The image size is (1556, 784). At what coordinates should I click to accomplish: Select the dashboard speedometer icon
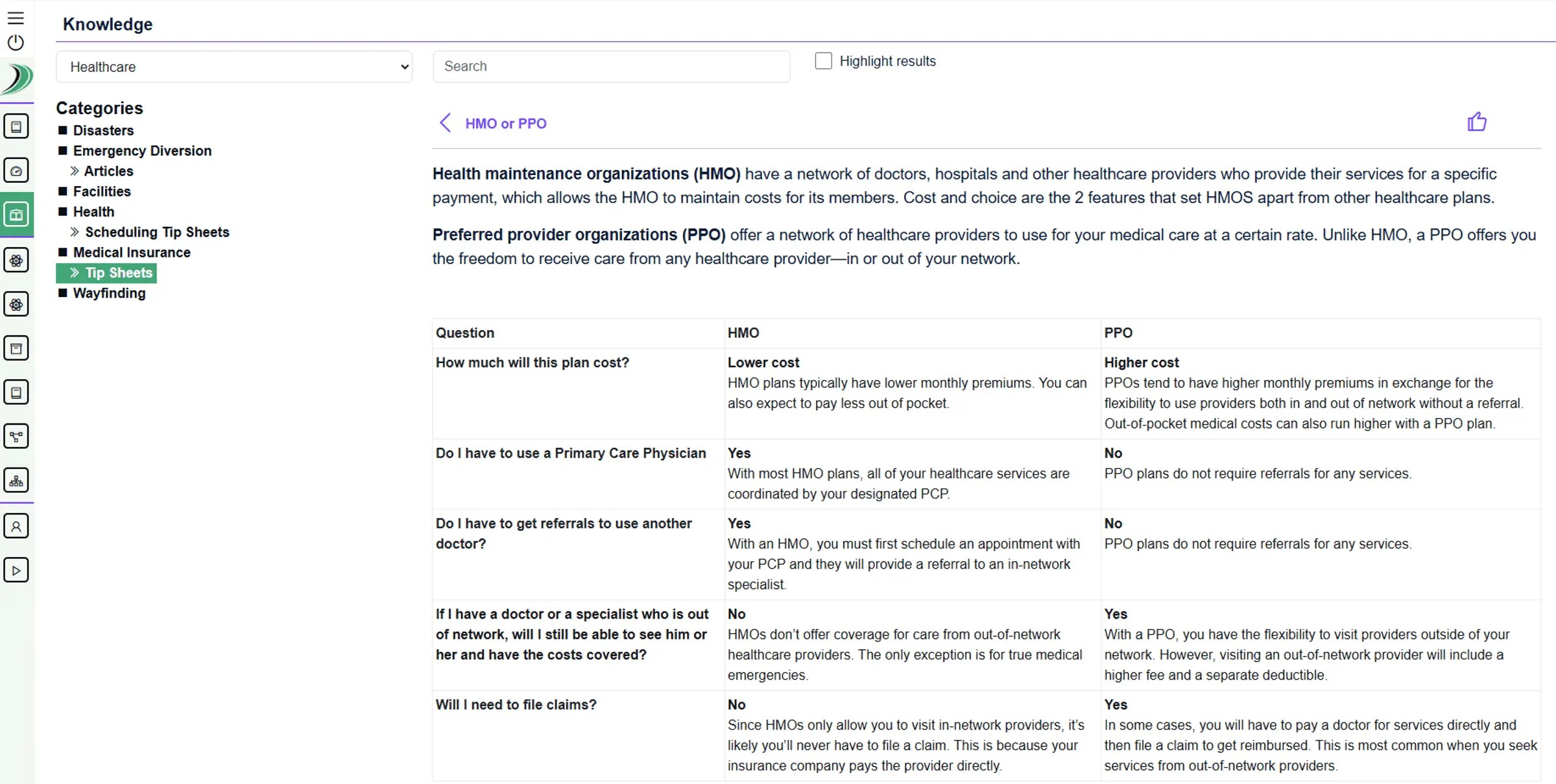point(16,170)
